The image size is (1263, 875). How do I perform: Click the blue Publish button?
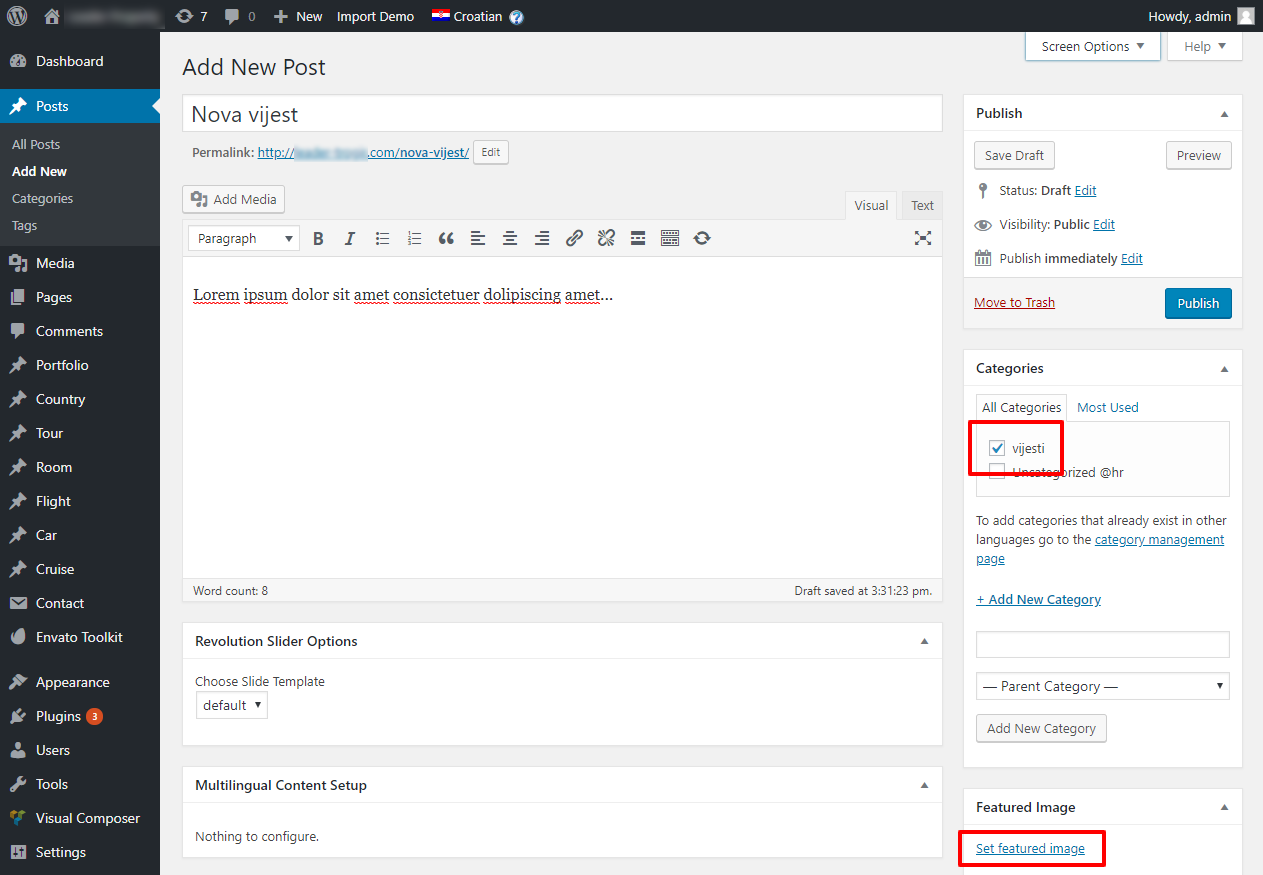pos(1198,303)
